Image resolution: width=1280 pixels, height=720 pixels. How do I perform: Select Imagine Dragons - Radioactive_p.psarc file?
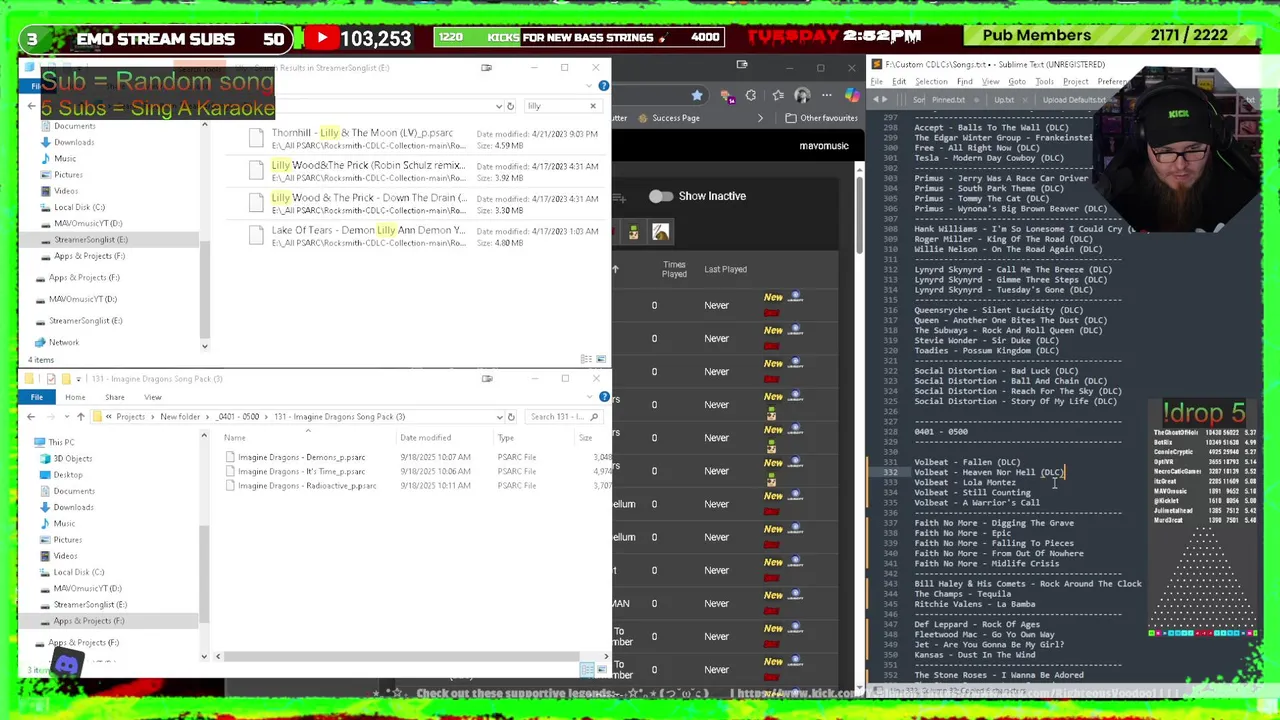307,486
